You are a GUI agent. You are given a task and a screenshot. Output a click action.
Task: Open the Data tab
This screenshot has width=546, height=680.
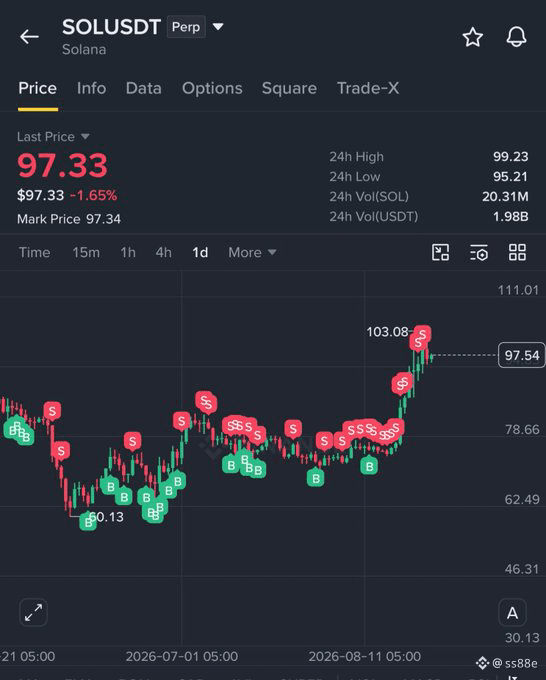144,88
